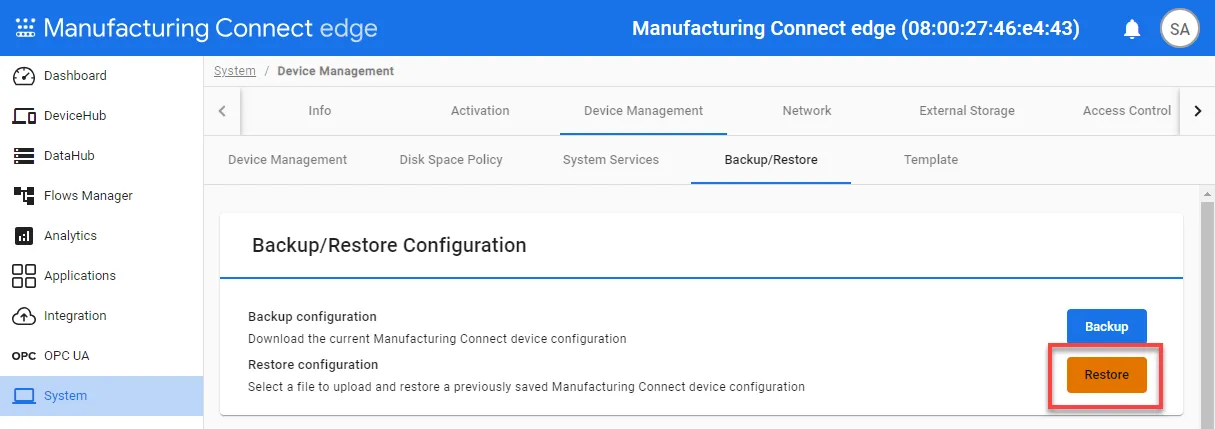Image resolution: width=1215 pixels, height=429 pixels.
Task: Click the 'Device Management' breadcrumb text
Action: click(x=335, y=71)
